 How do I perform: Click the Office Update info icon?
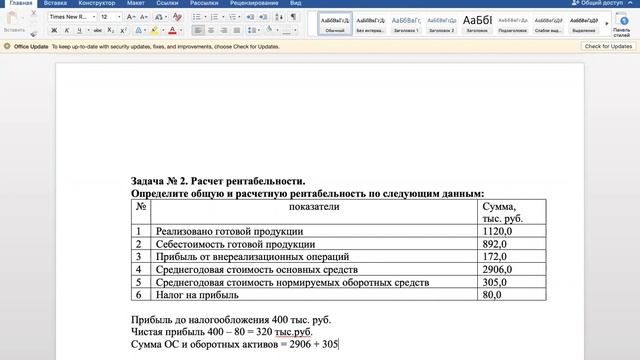tap(7, 47)
